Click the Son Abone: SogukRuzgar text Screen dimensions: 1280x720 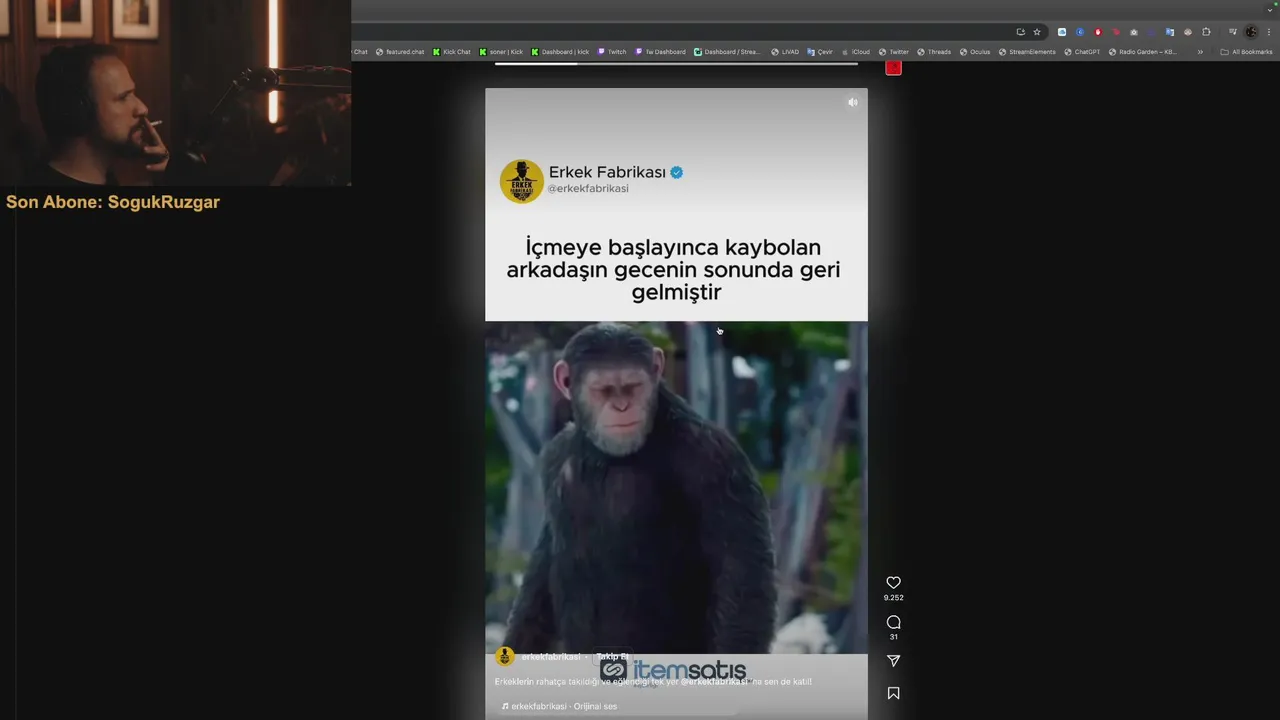[x=113, y=202]
